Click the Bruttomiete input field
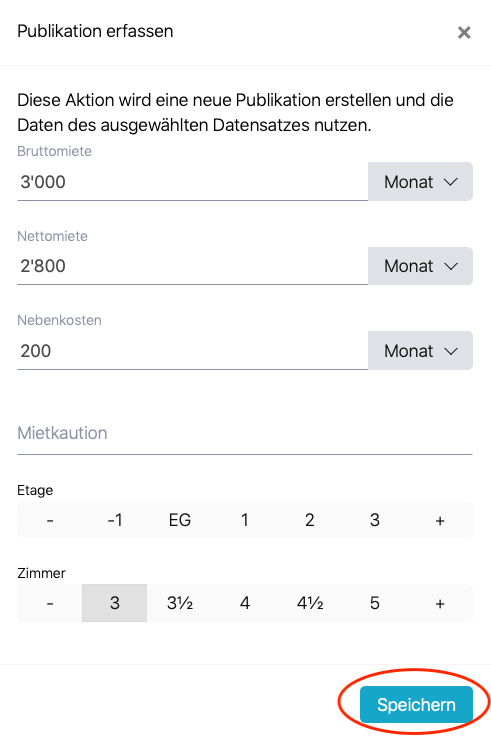 click(193, 182)
